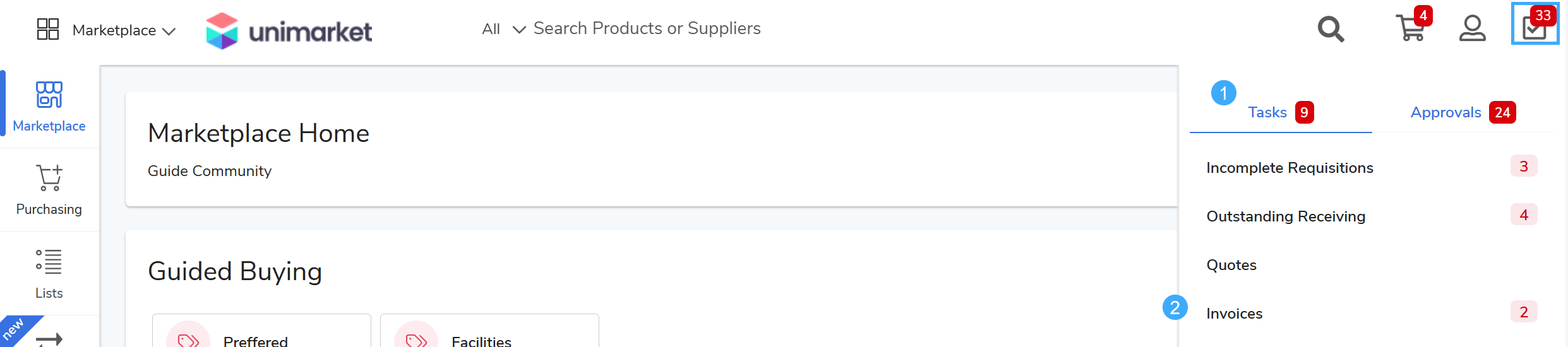
Task: Open Purchasing in the sidebar
Action: pyautogui.click(x=49, y=190)
